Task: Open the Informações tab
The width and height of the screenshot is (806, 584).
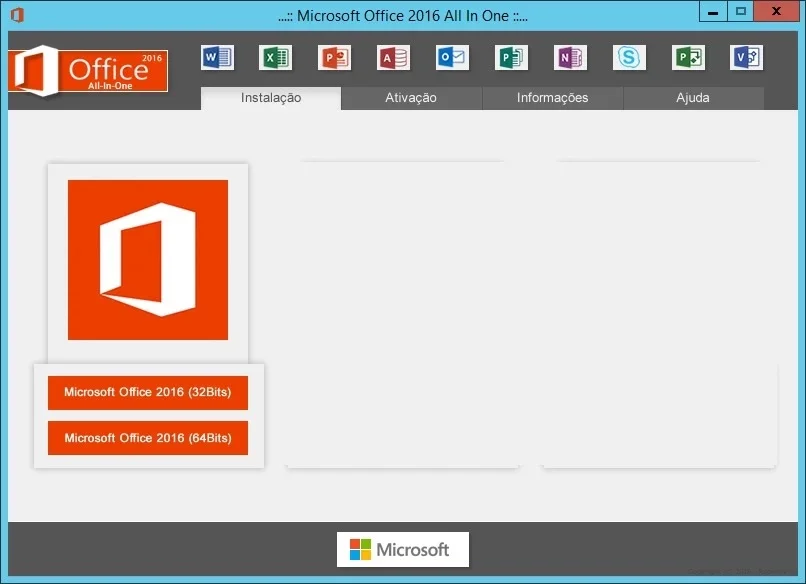Action: [x=553, y=98]
